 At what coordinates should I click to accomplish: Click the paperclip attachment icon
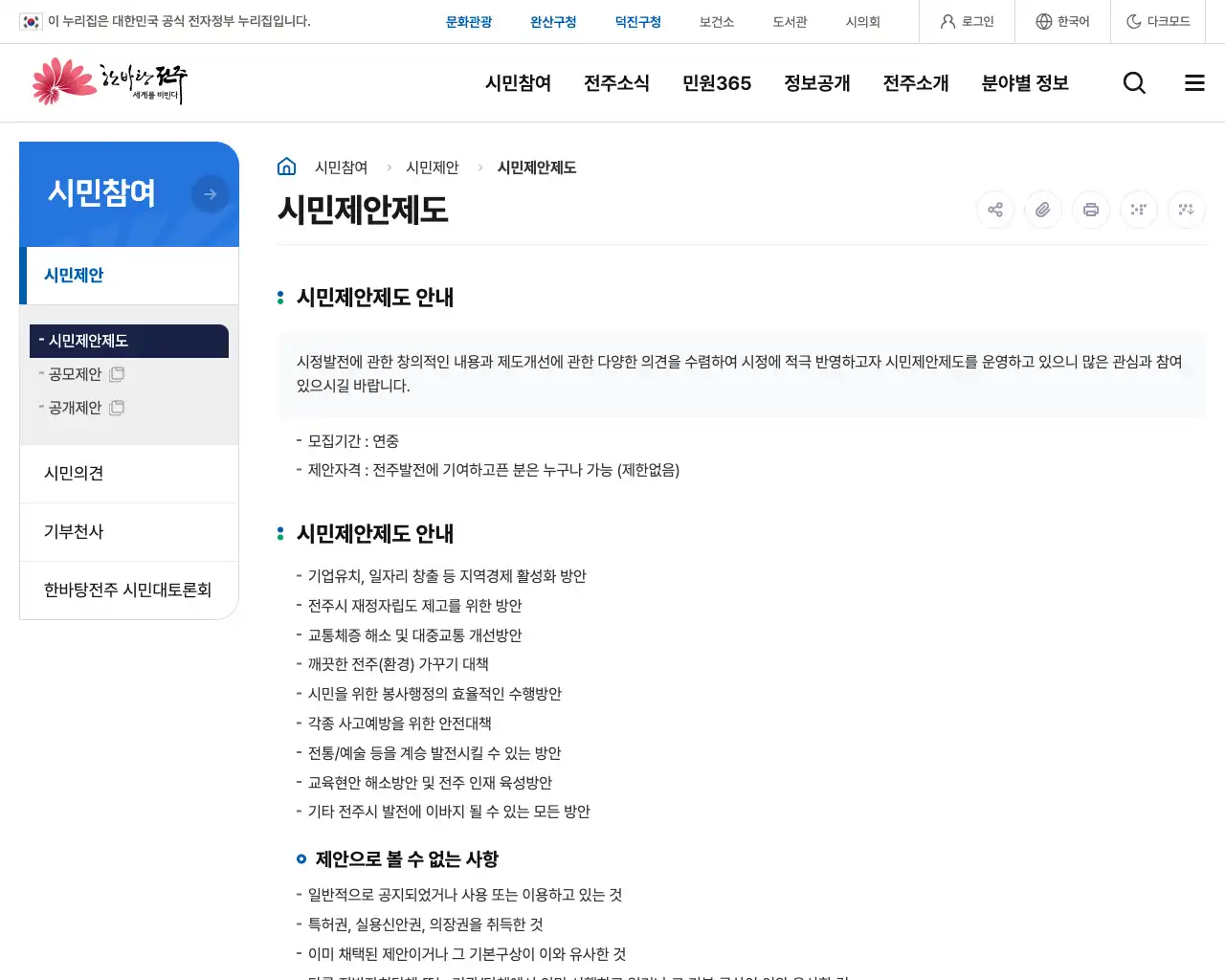tap(1043, 210)
